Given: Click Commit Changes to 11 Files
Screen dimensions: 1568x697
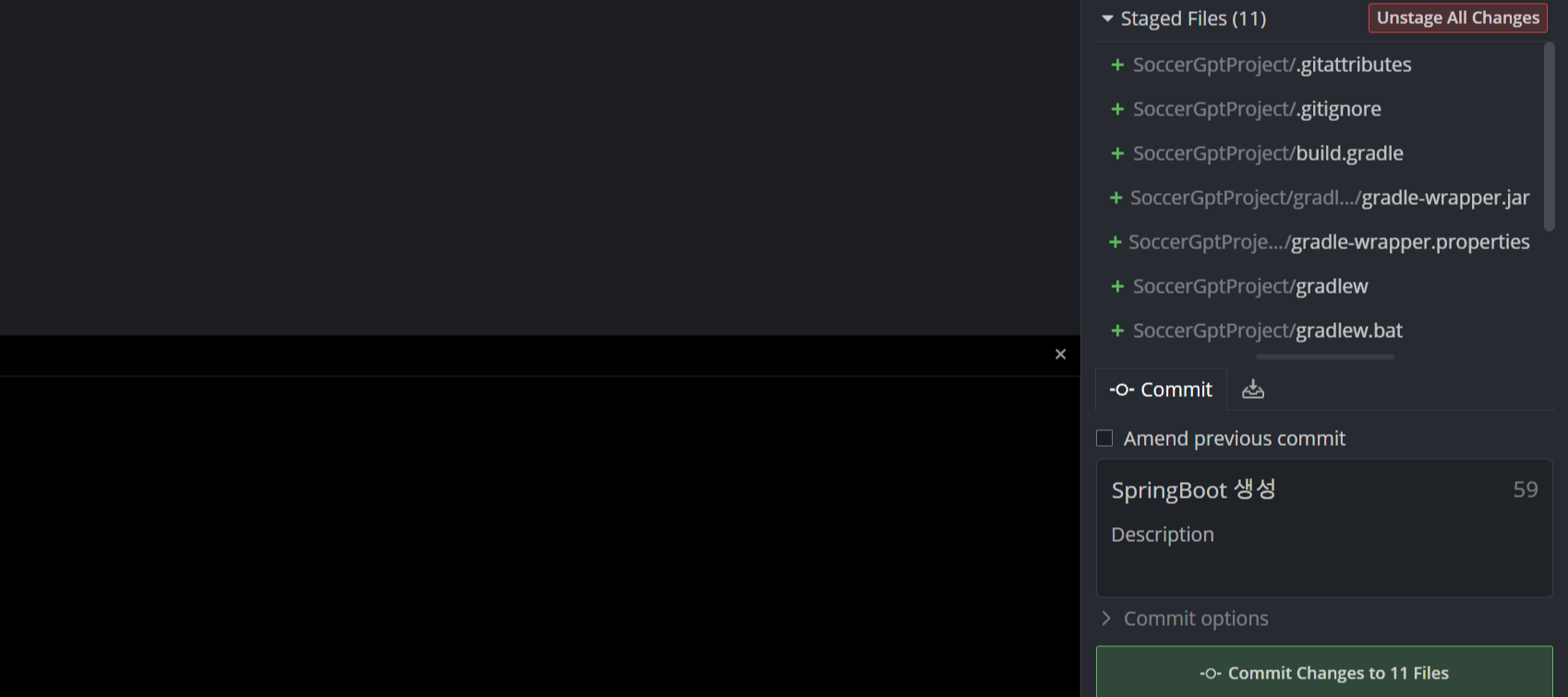Looking at the screenshot, I should tap(1324, 673).
